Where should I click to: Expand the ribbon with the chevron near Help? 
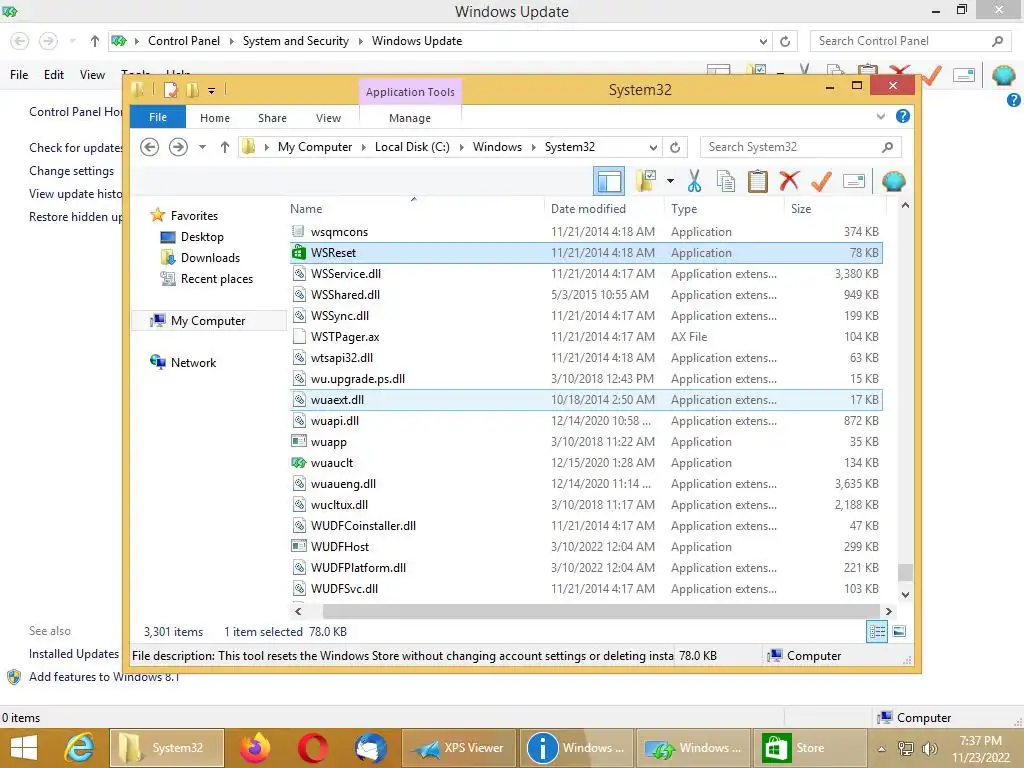881,117
